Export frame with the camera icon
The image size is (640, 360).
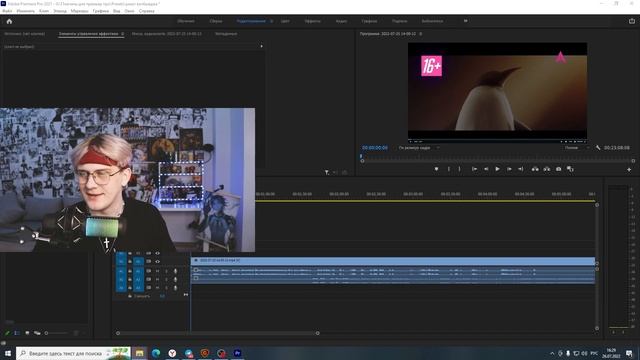(x=558, y=169)
